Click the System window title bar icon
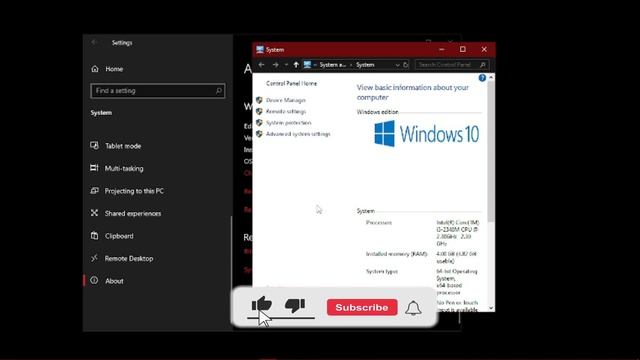The width and height of the screenshot is (640, 360). [260, 49]
